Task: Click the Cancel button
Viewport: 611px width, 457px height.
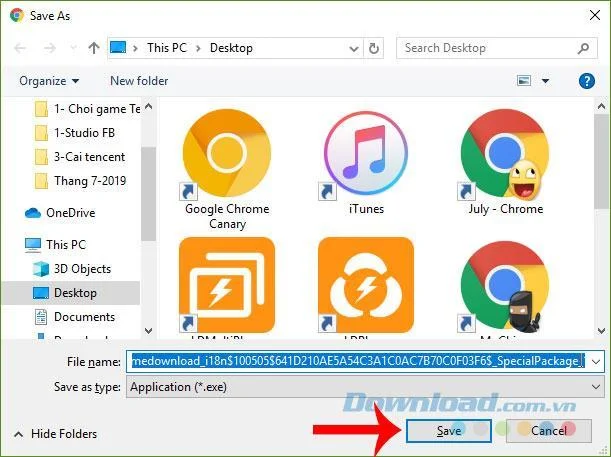Action: pyautogui.click(x=549, y=431)
